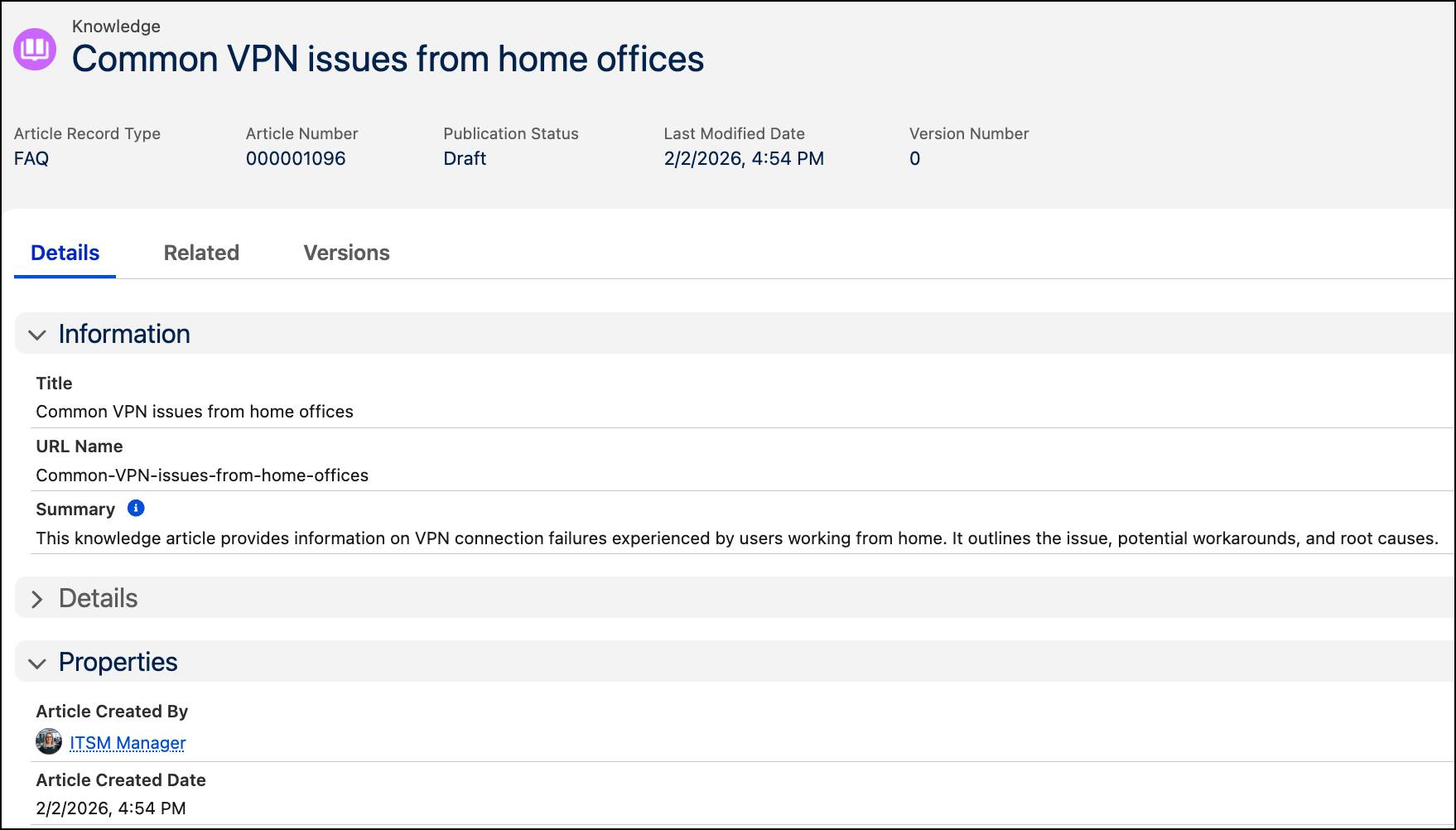Select the Details tab
The image size is (1456, 830).
pos(65,253)
